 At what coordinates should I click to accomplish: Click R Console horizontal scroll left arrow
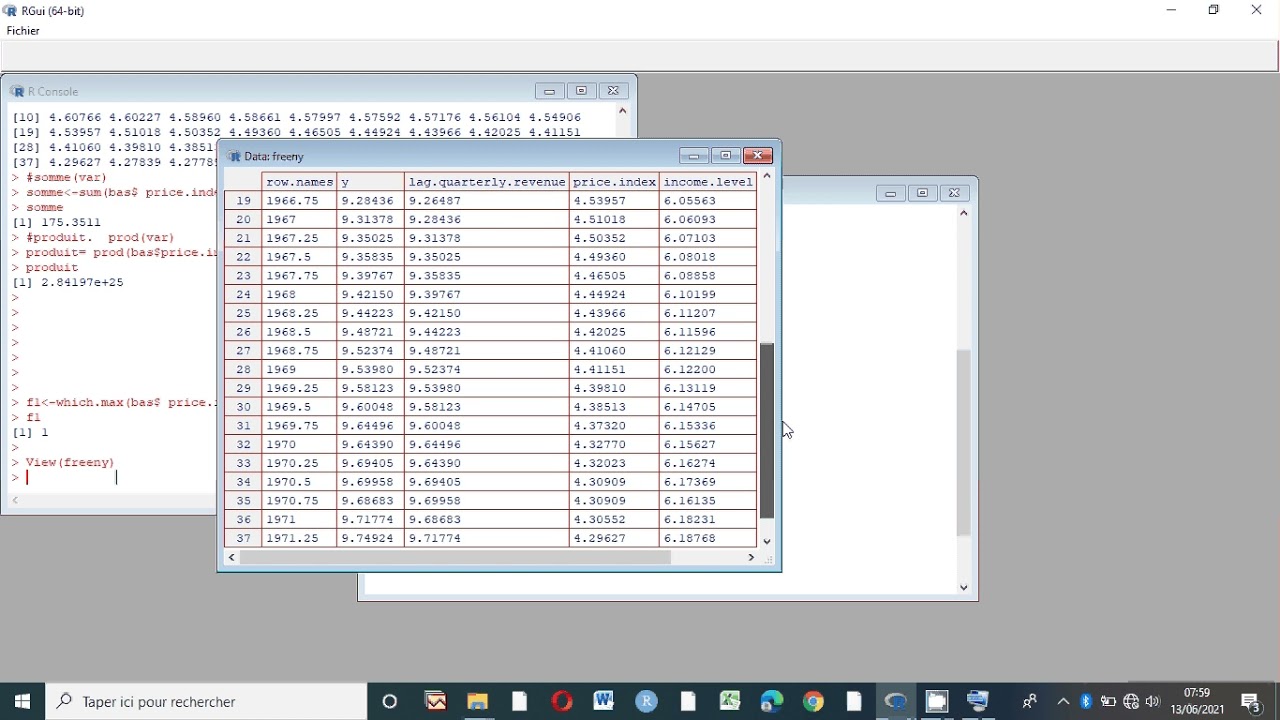pos(14,500)
